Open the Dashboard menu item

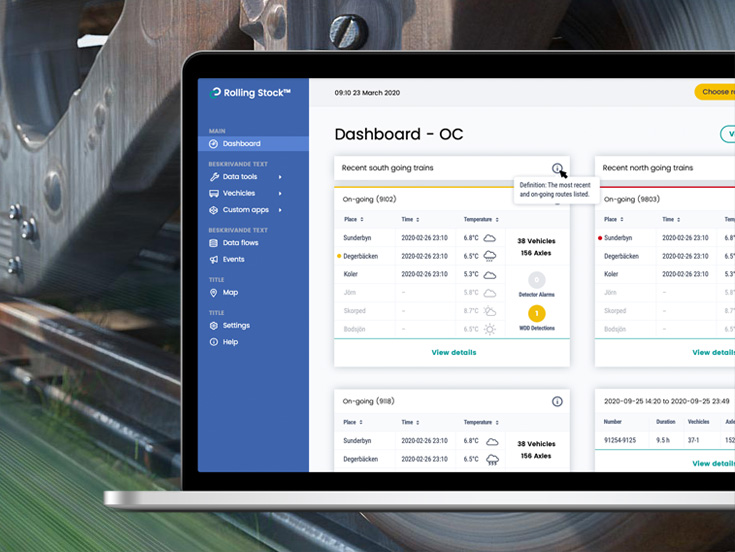click(253, 143)
